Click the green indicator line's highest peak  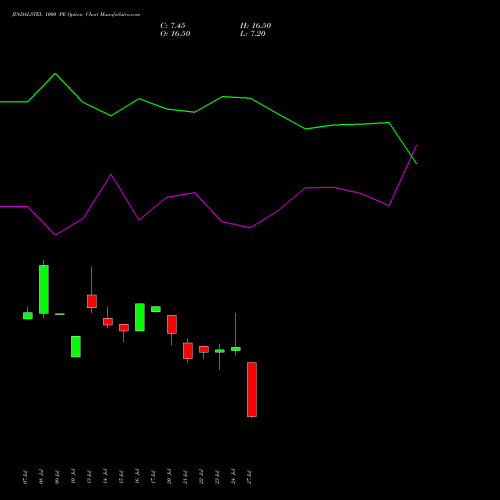[55, 74]
